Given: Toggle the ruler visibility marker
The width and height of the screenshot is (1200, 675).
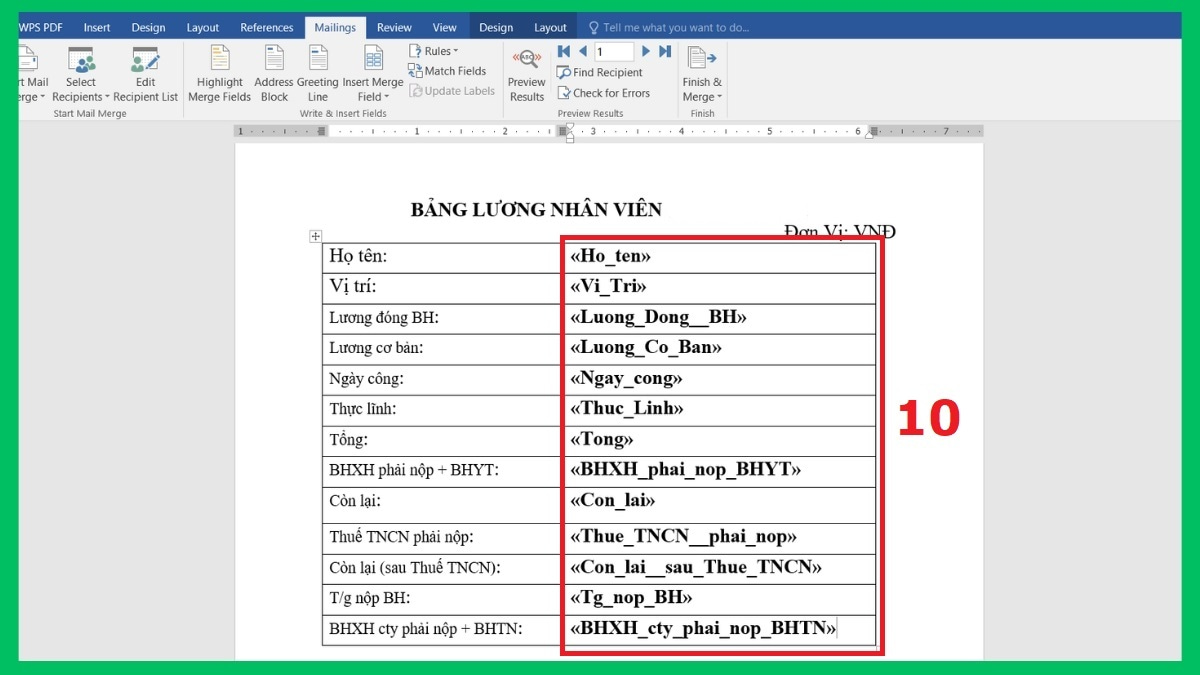Looking at the screenshot, I should pyautogui.click(x=569, y=133).
